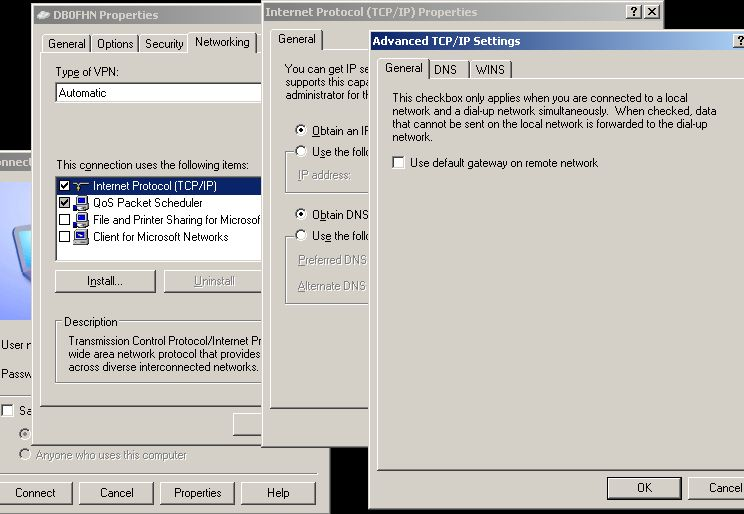Select Obtain an IP address automatically radio
Image resolution: width=744 pixels, height=514 pixels.
(x=301, y=131)
